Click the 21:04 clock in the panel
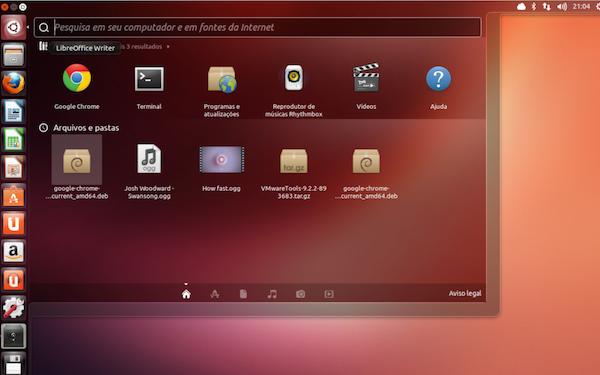600x375 pixels. pos(581,7)
